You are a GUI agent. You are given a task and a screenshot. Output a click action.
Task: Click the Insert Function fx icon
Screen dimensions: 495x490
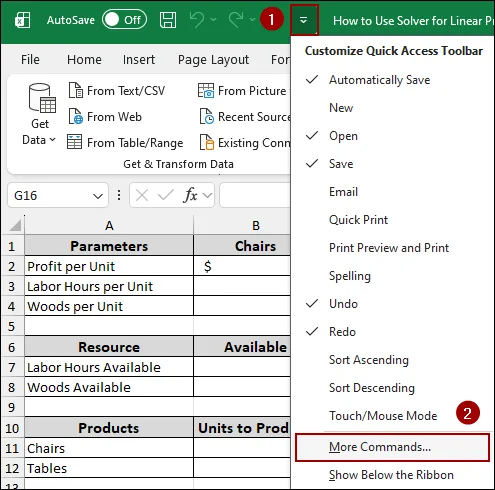[191, 195]
